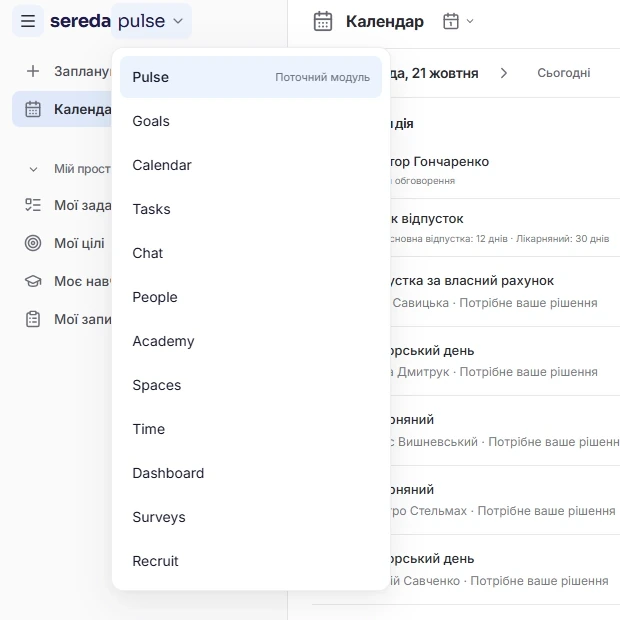Open the Стельмах request row
The image size is (620, 620).
point(505,500)
